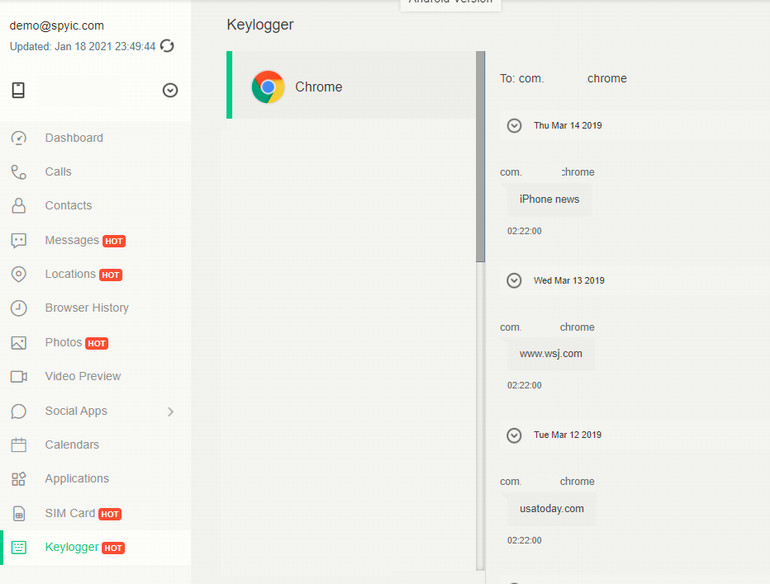The width and height of the screenshot is (770, 584).
Task: Open Browser History
Action: click(87, 308)
